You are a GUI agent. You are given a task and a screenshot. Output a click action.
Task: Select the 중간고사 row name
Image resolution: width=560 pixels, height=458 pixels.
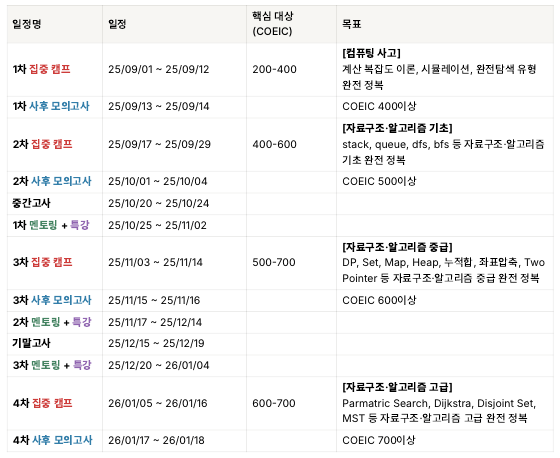(x=31, y=203)
